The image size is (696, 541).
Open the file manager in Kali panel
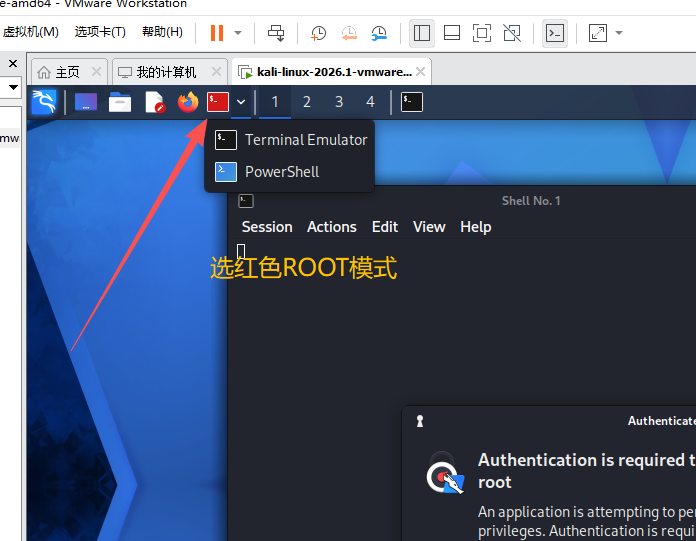coord(120,102)
